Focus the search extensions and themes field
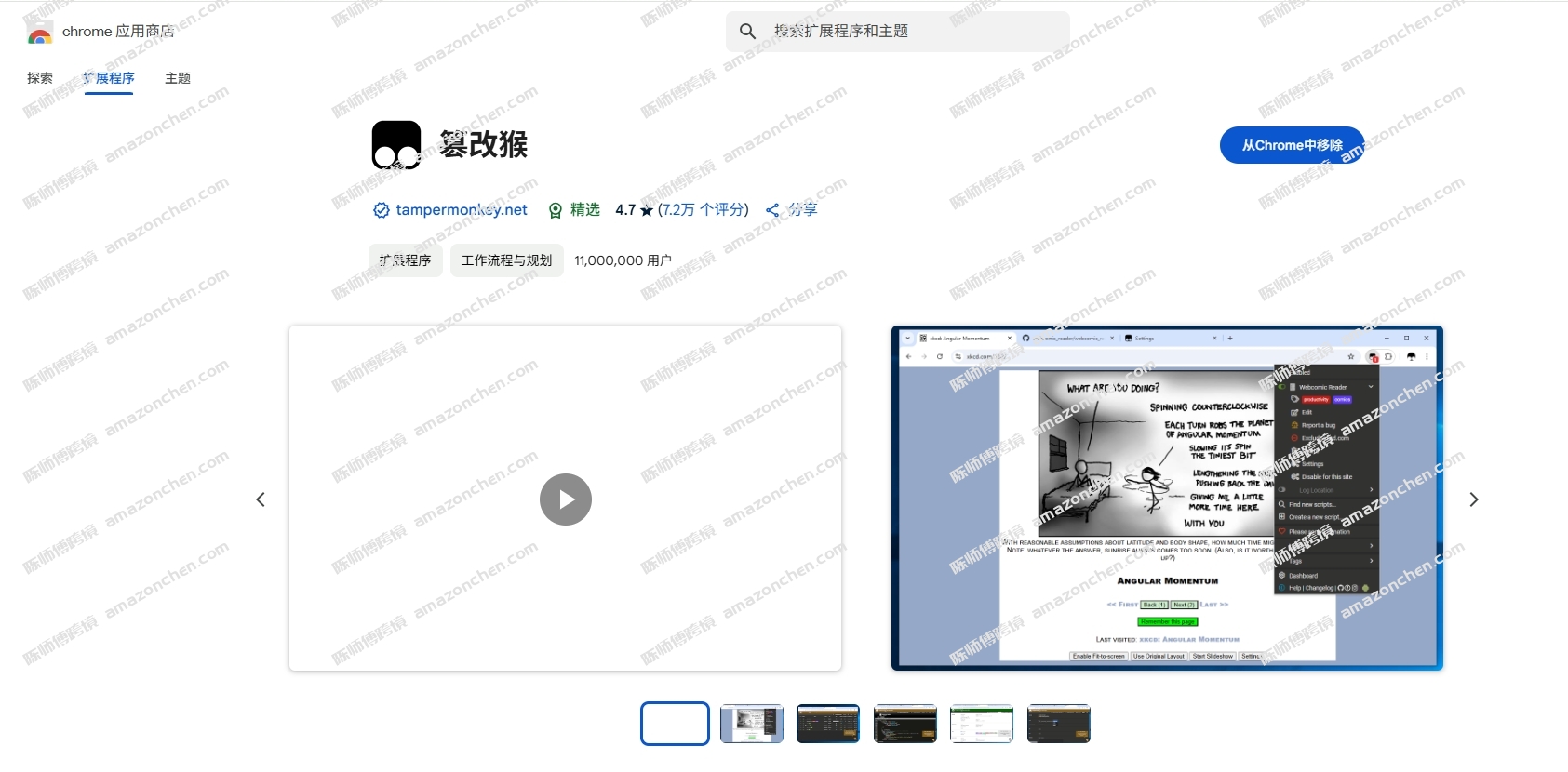This screenshot has height=772, width=1568. (898, 32)
